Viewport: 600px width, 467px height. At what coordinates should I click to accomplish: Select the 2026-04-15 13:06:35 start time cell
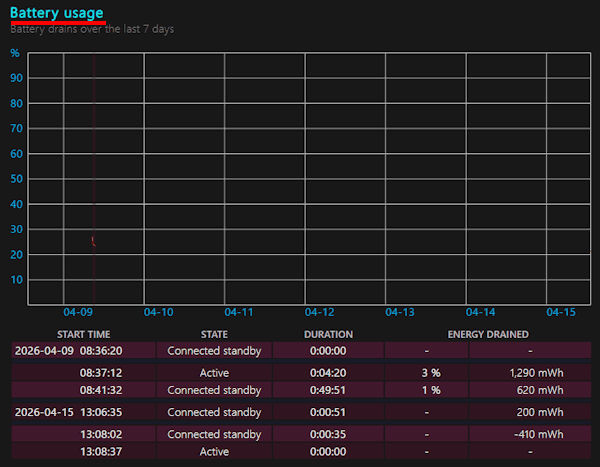(x=69, y=412)
